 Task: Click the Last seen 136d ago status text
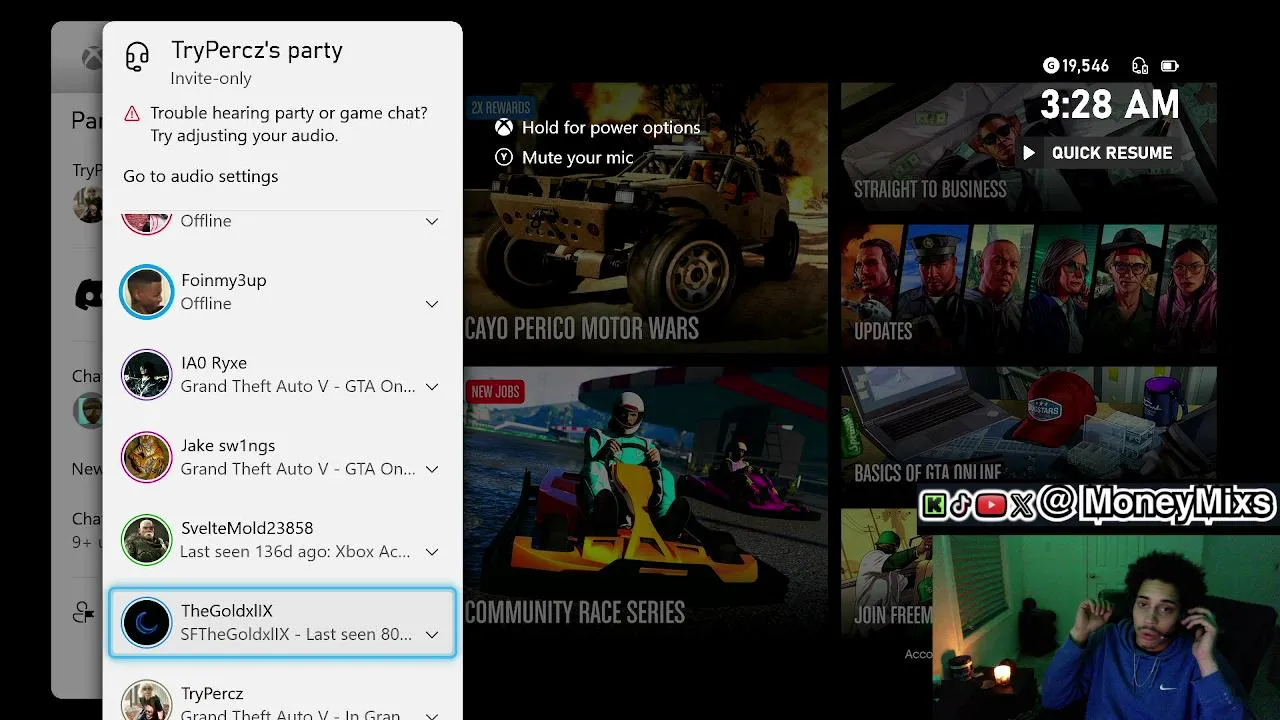pos(295,552)
